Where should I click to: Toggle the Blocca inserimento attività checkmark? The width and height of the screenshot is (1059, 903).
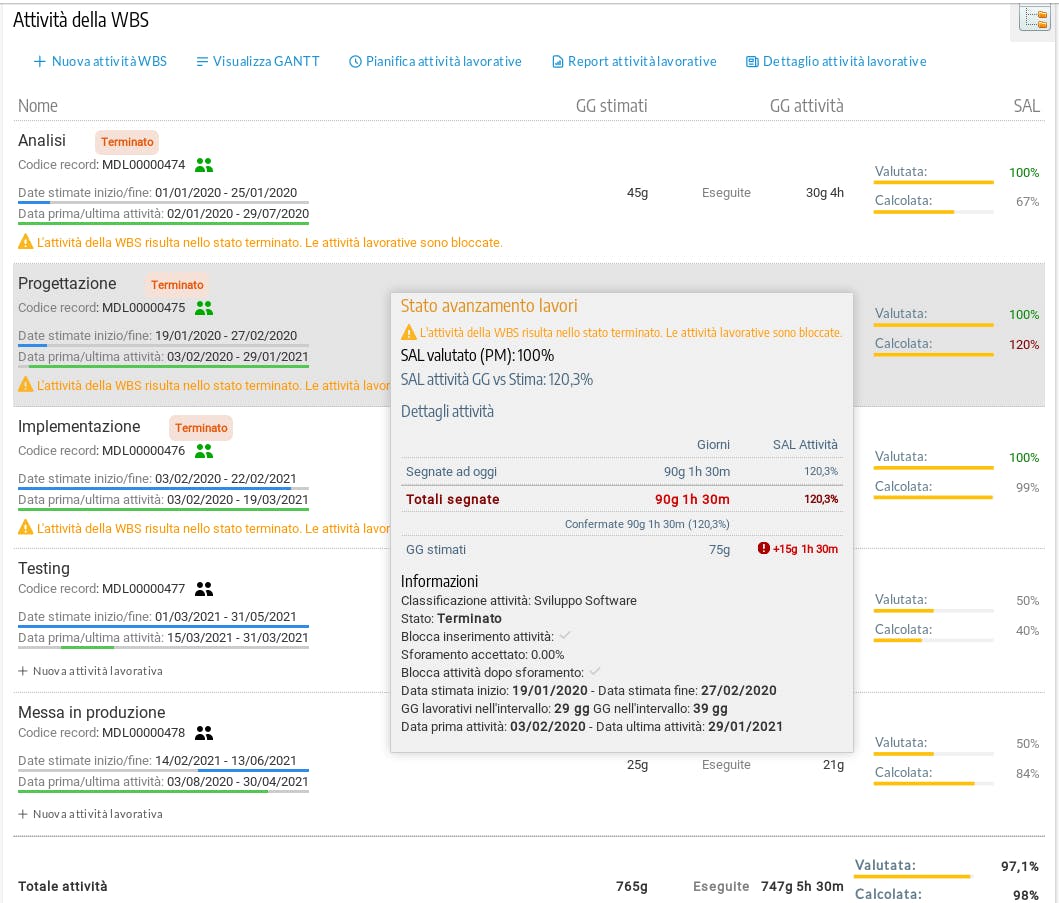pos(564,636)
